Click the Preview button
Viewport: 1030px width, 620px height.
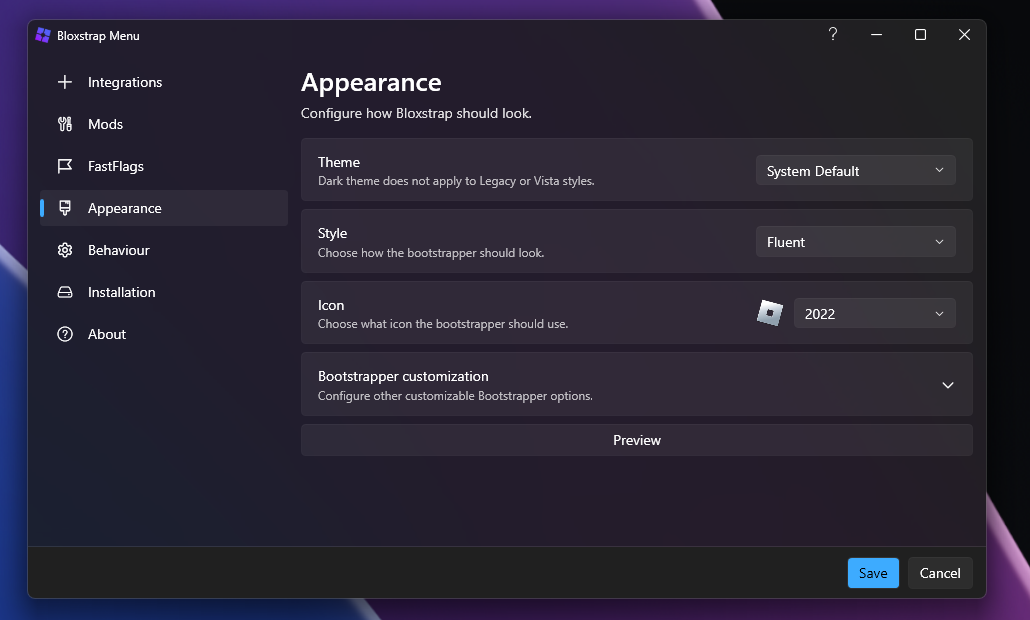click(x=636, y=440)
